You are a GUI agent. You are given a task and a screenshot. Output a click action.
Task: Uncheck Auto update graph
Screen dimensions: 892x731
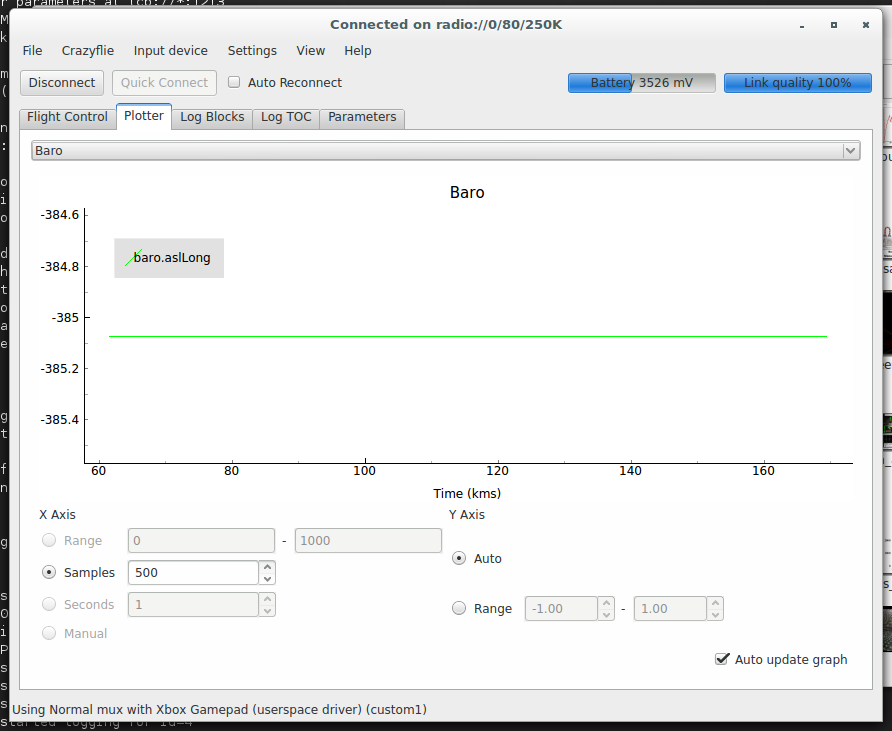coord(722,659)
